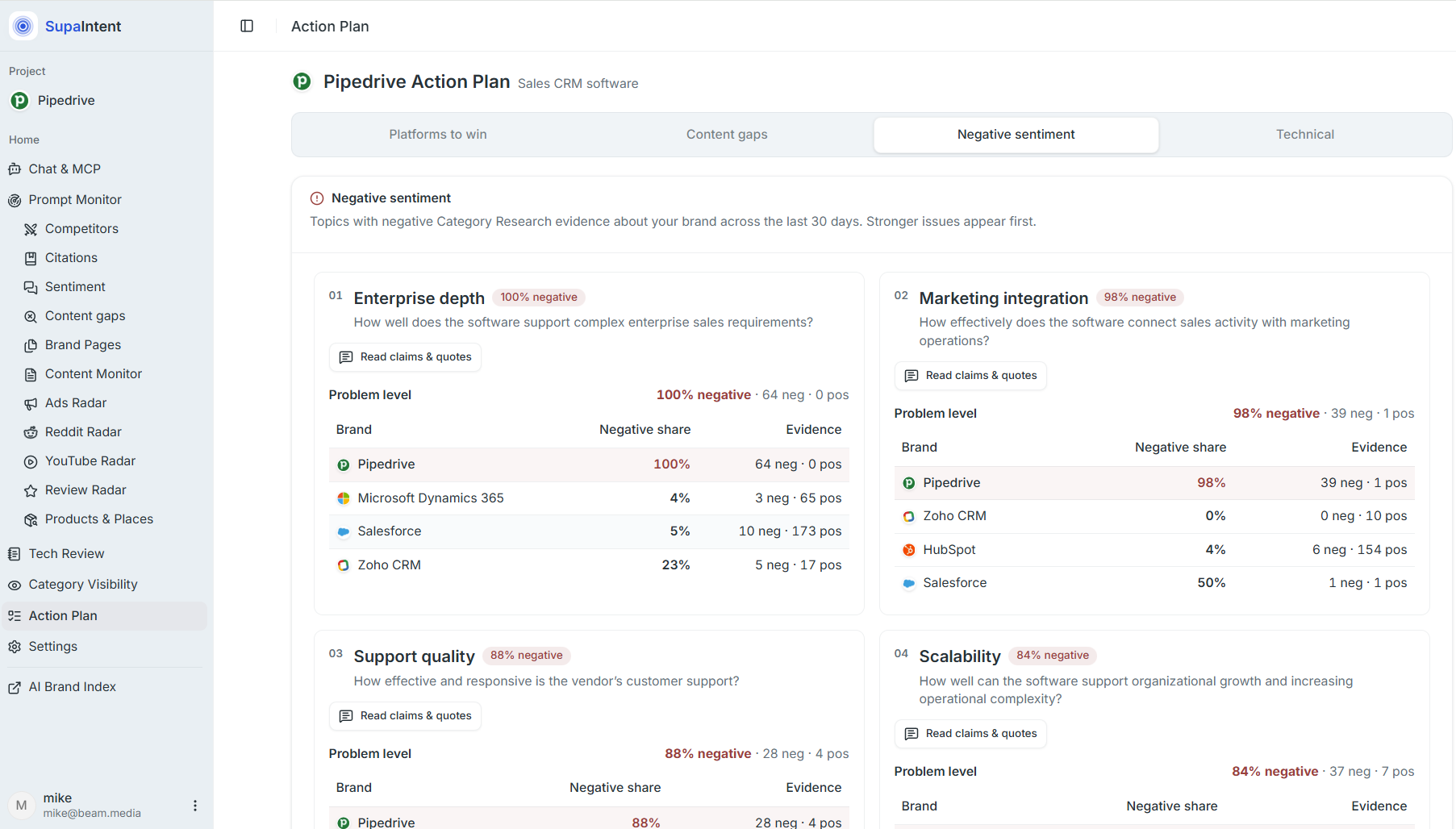Click the Chat & MCP icon

click(15, 169)
